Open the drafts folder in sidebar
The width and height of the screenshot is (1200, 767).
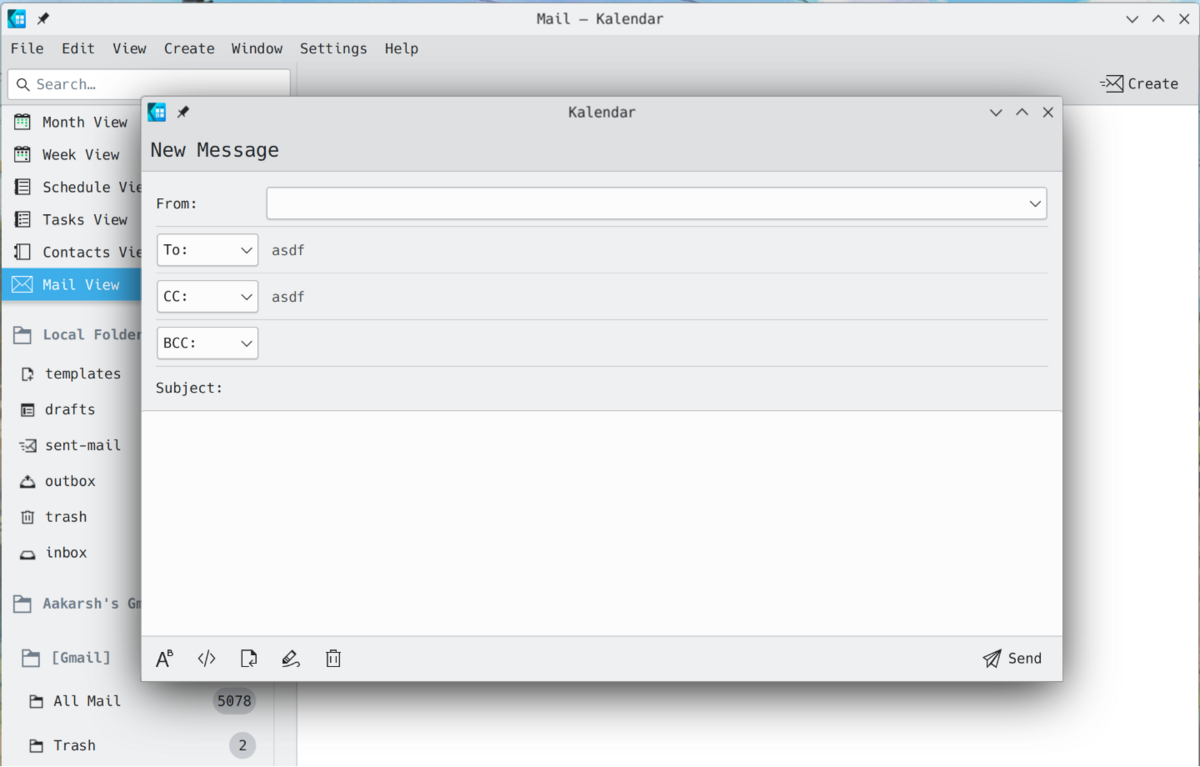click(x=69, y=409)
